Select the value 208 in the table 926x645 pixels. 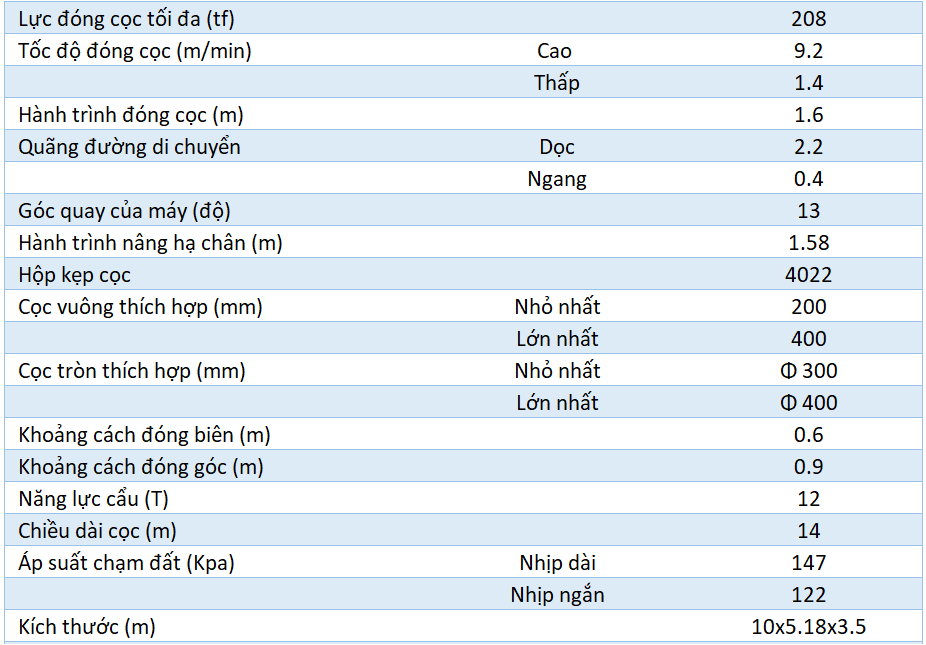[x=808, y=19]
